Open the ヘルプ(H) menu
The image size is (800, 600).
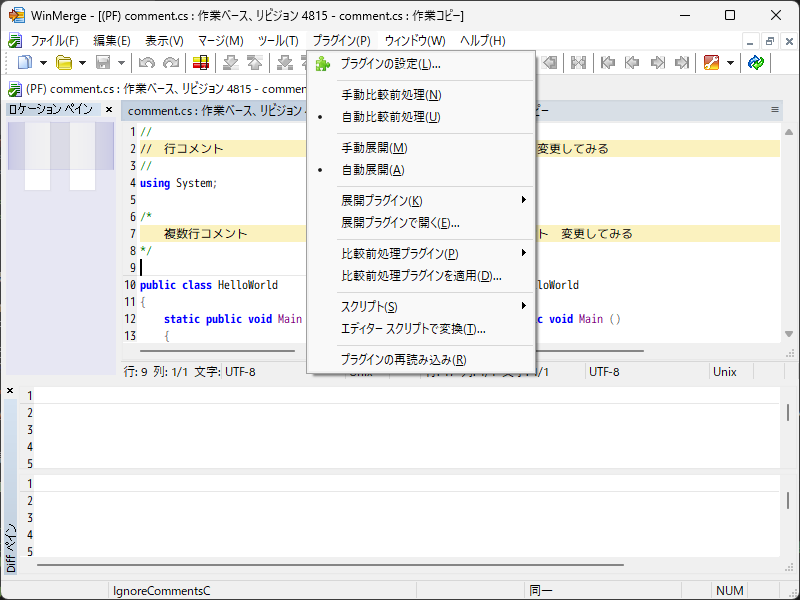[483, 40]
